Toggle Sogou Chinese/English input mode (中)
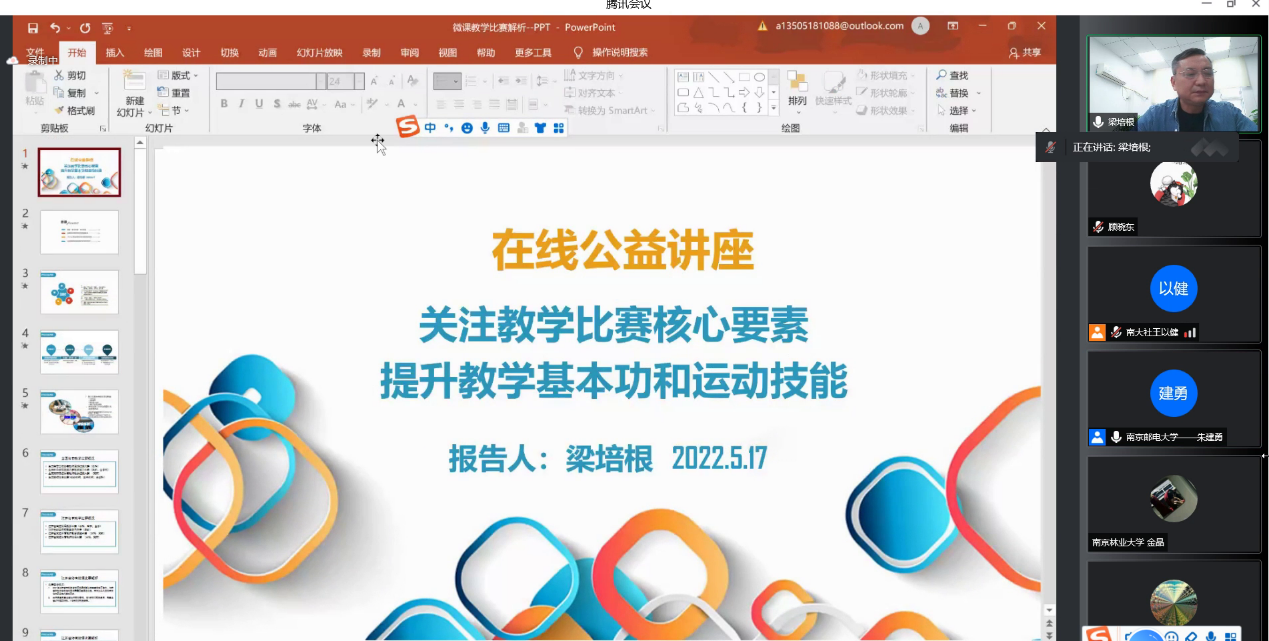Image resolution: width=1269 pixels, height=641 pixels. [x=430, y=128]
